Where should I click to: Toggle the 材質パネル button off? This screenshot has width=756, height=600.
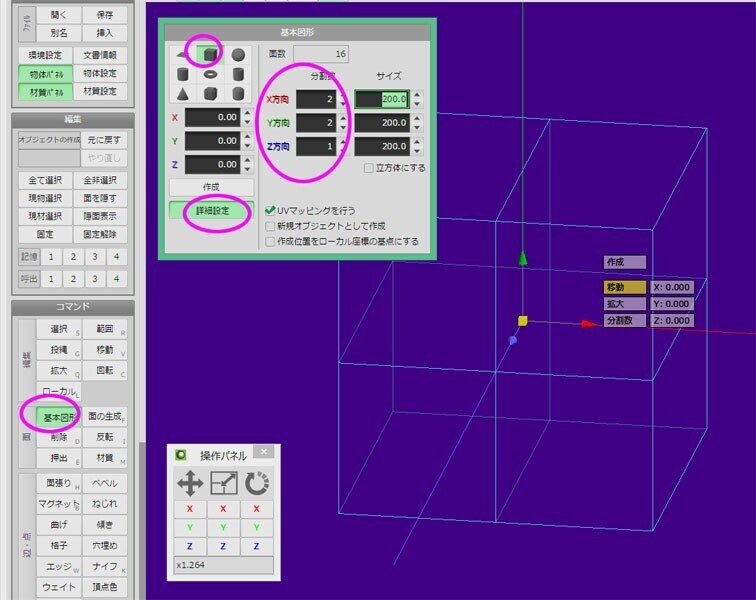click(46, 92)
